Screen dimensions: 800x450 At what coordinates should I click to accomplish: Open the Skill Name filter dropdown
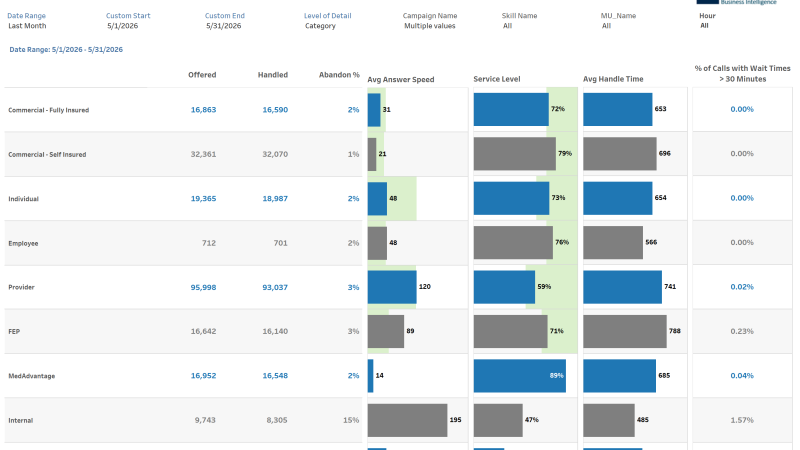point(507,26)
